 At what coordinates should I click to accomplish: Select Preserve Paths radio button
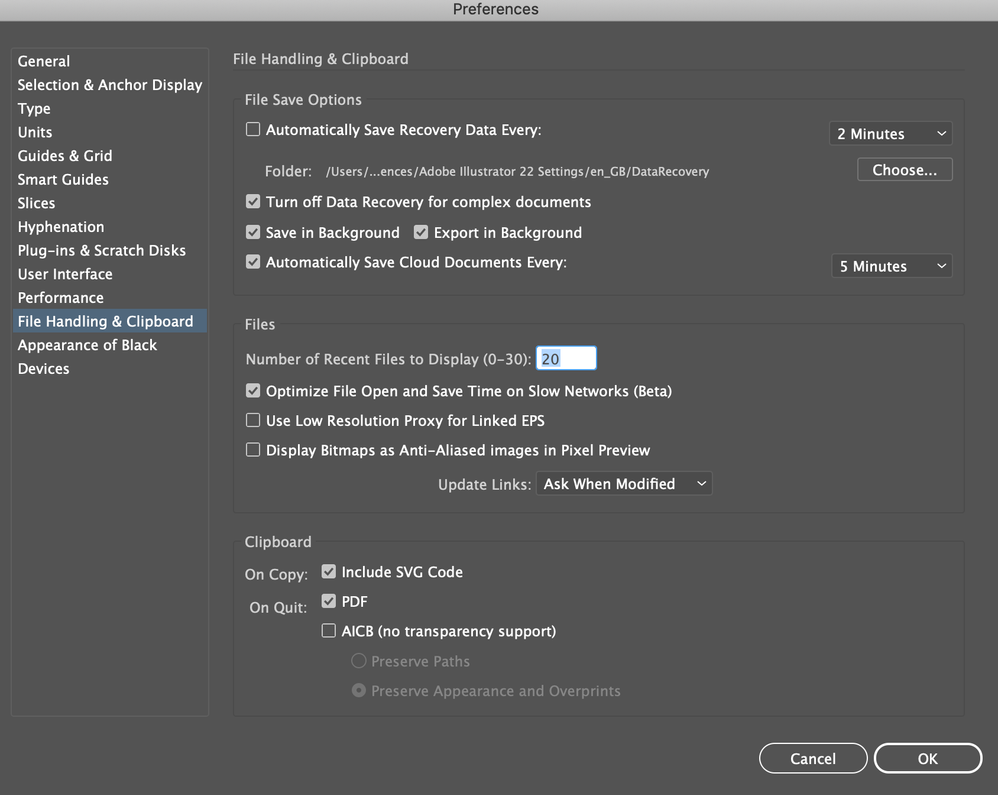coord(358,661)
